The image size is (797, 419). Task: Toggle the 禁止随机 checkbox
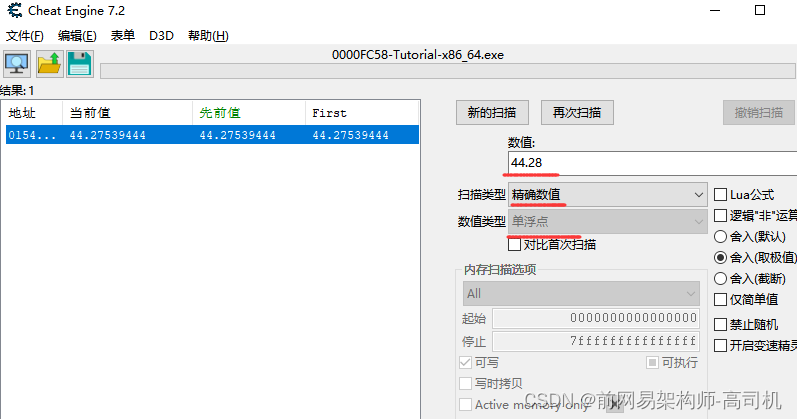click(720, 324)
